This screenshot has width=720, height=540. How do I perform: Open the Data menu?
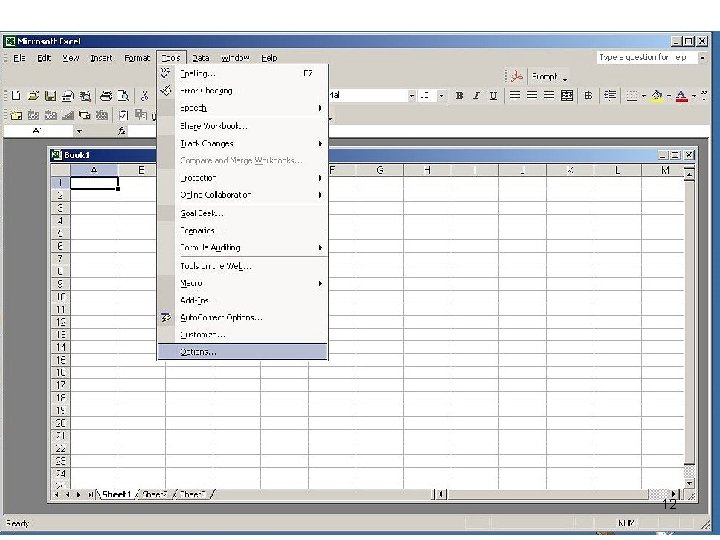pyautogui.click(x=201, y=58)
